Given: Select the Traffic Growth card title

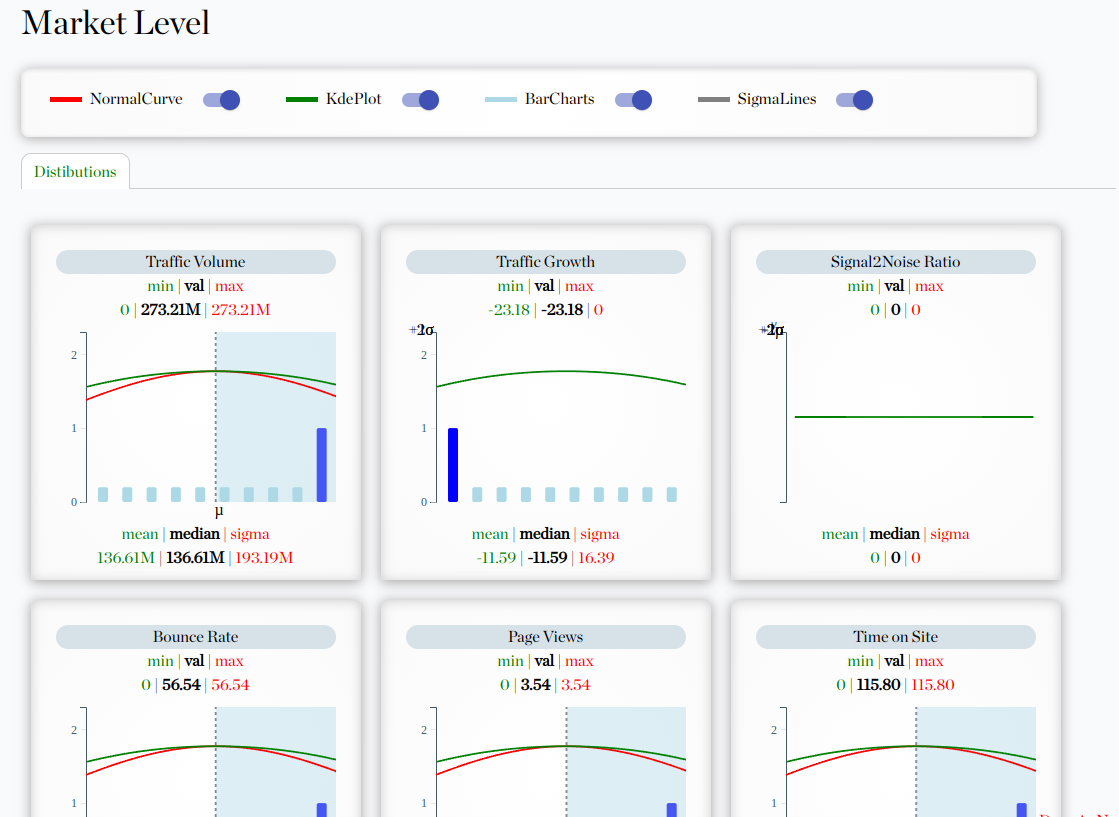Looking at the screenshot, I should tap(545, 262).
